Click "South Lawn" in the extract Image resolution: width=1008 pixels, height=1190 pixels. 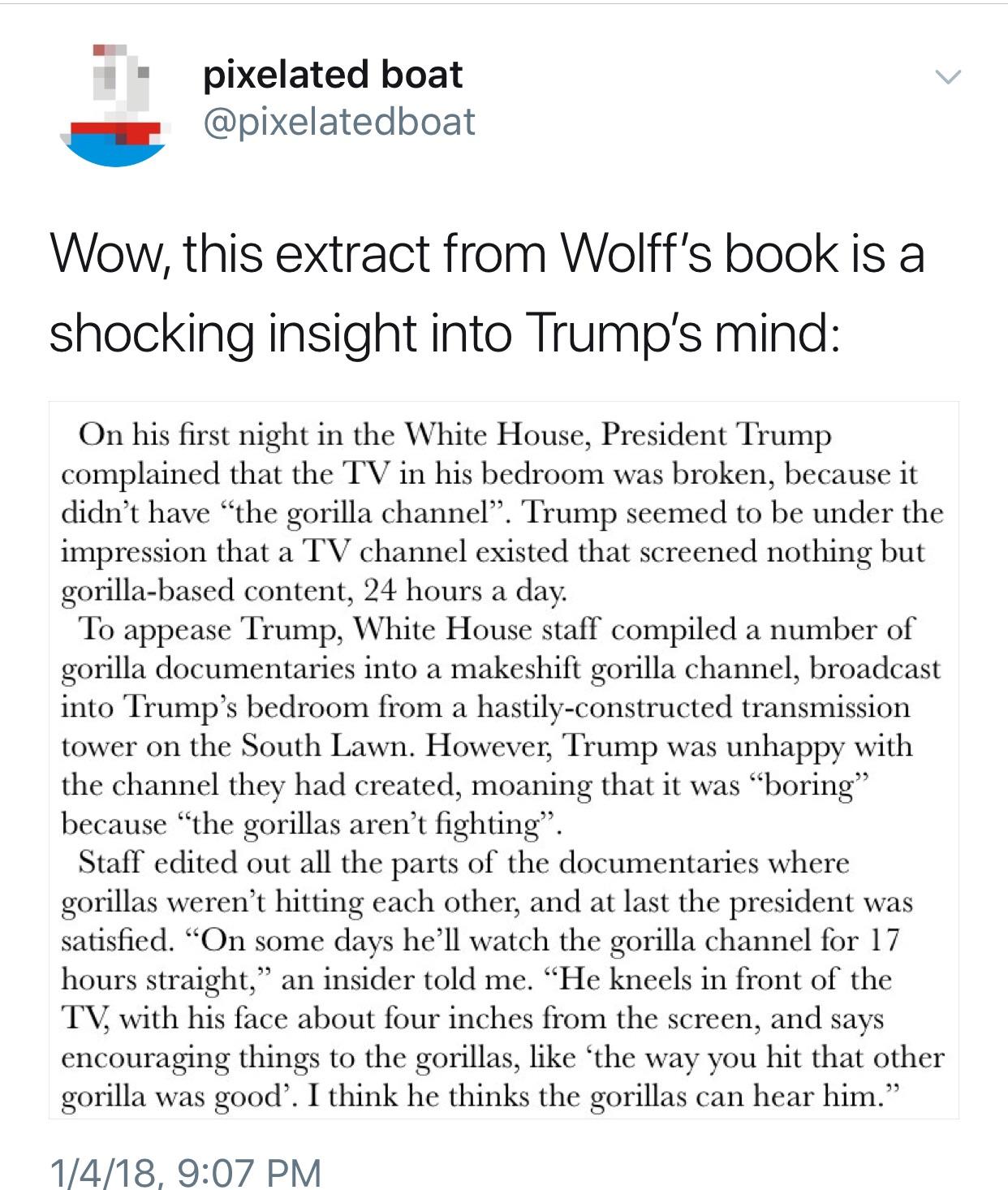click(328, 745)
